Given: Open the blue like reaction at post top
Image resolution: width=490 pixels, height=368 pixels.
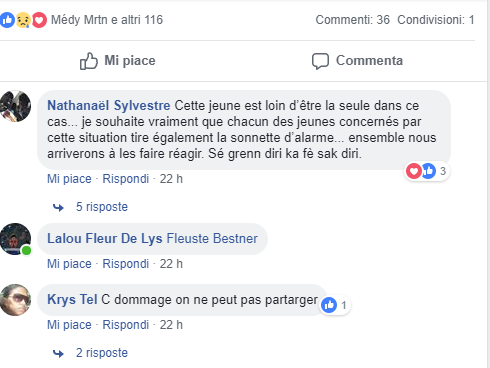Looking at the screenshot, I should click(7, 20).
